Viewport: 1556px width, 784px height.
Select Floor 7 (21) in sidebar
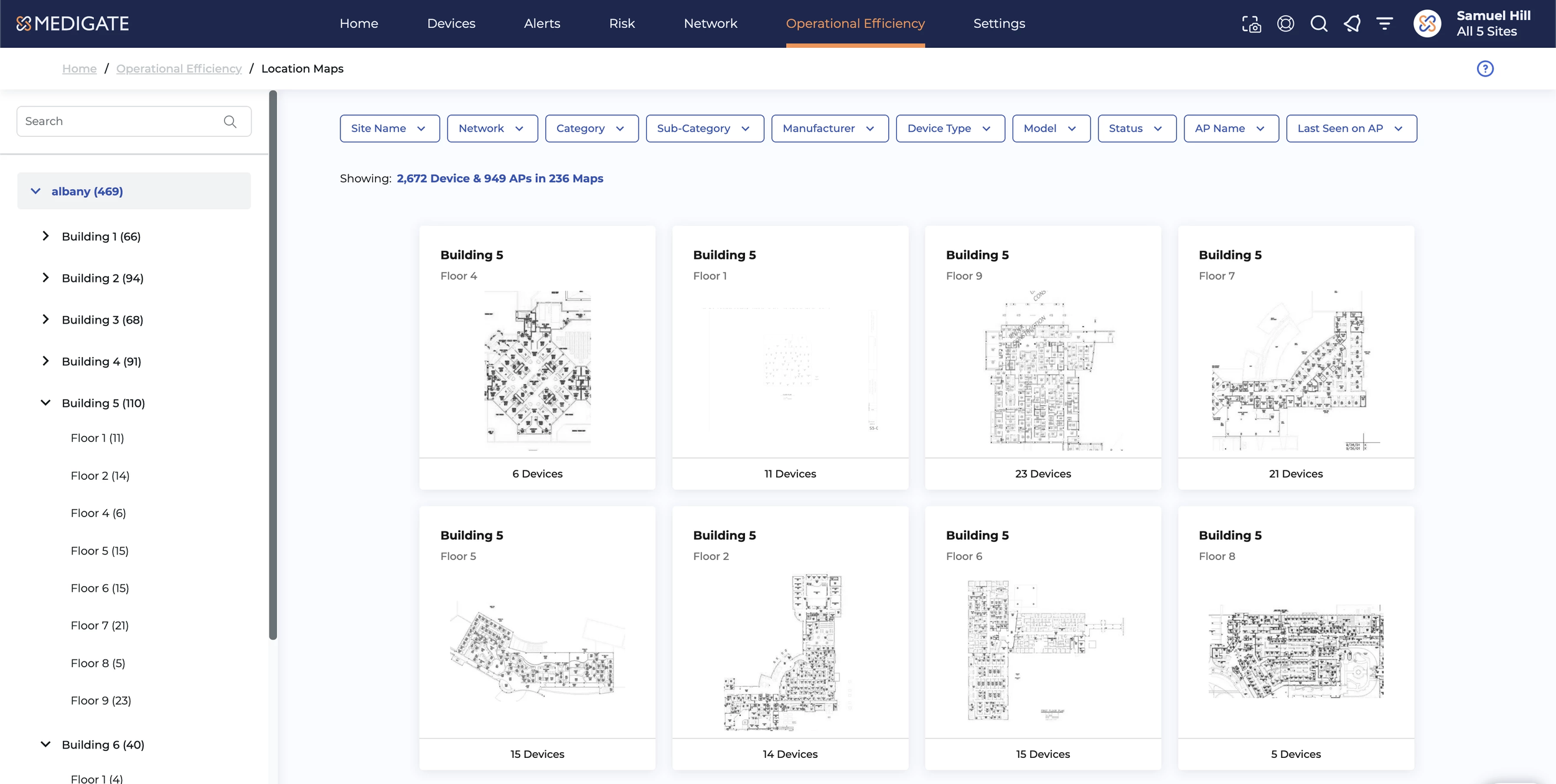click(x=100, y=625)
